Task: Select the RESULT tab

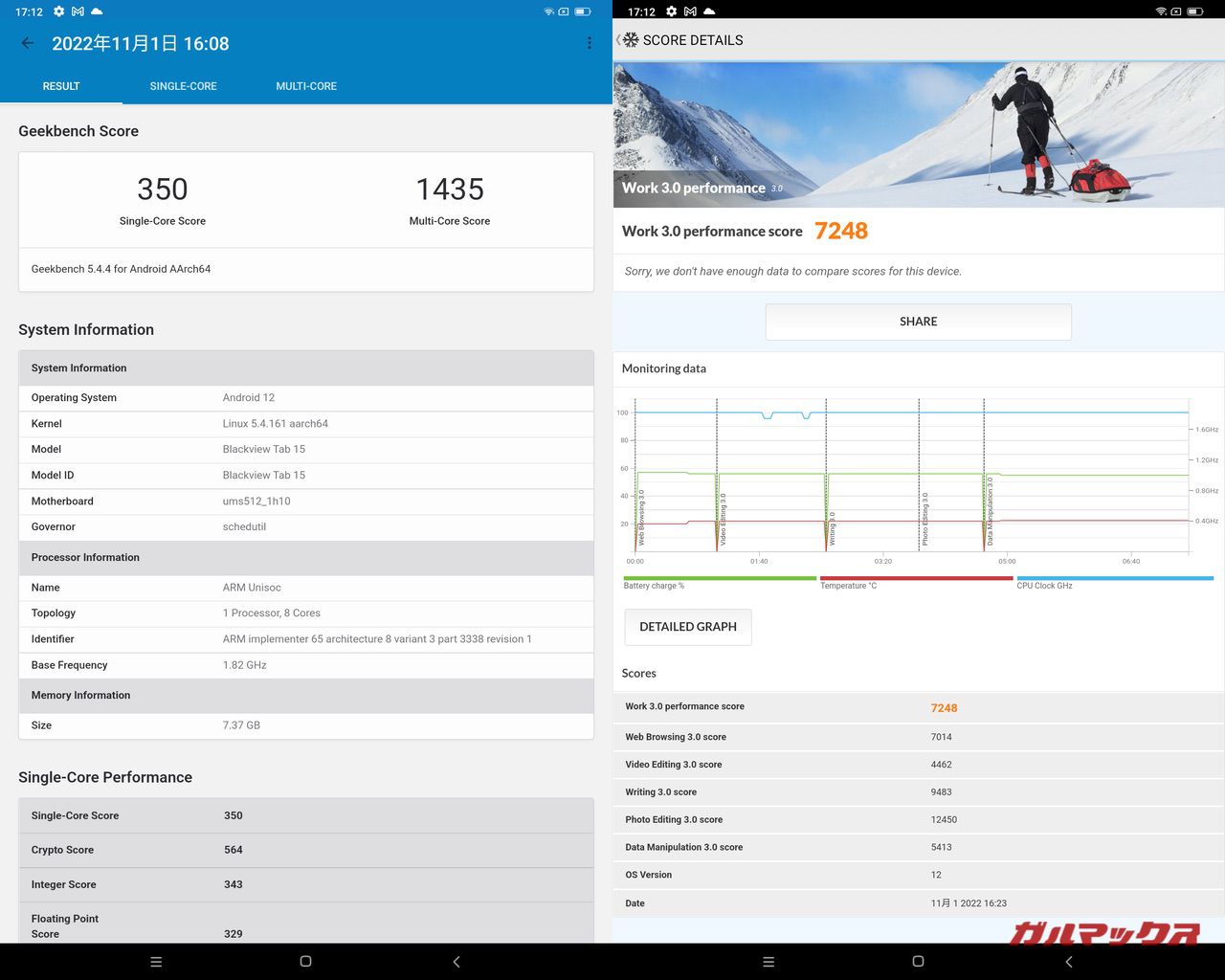Action: coord(61,86)
